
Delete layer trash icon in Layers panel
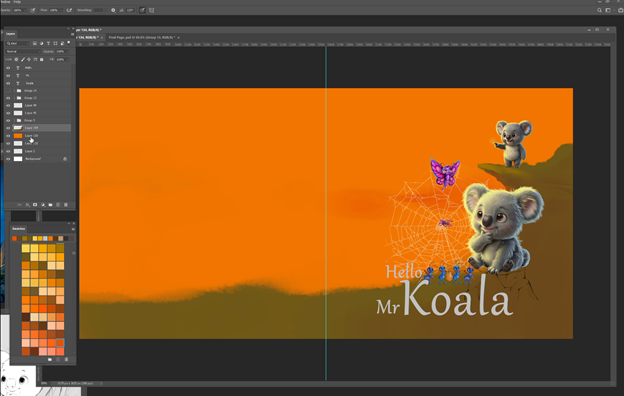coord(66,205)
